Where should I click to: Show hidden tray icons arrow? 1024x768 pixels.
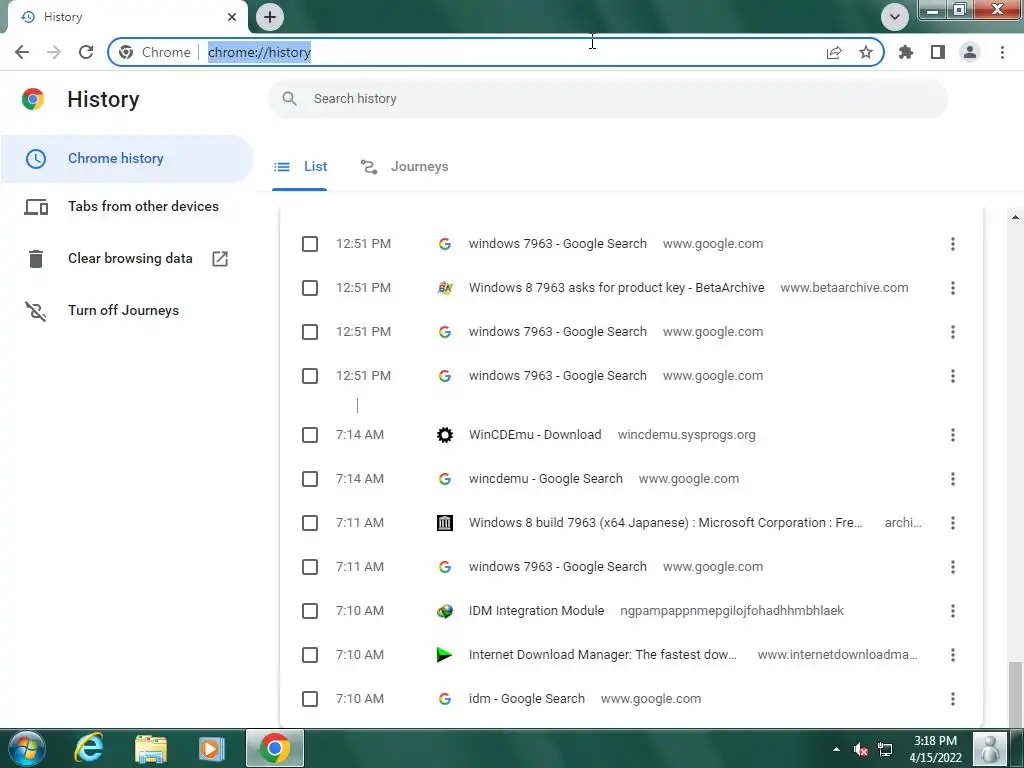coord(837,749)
